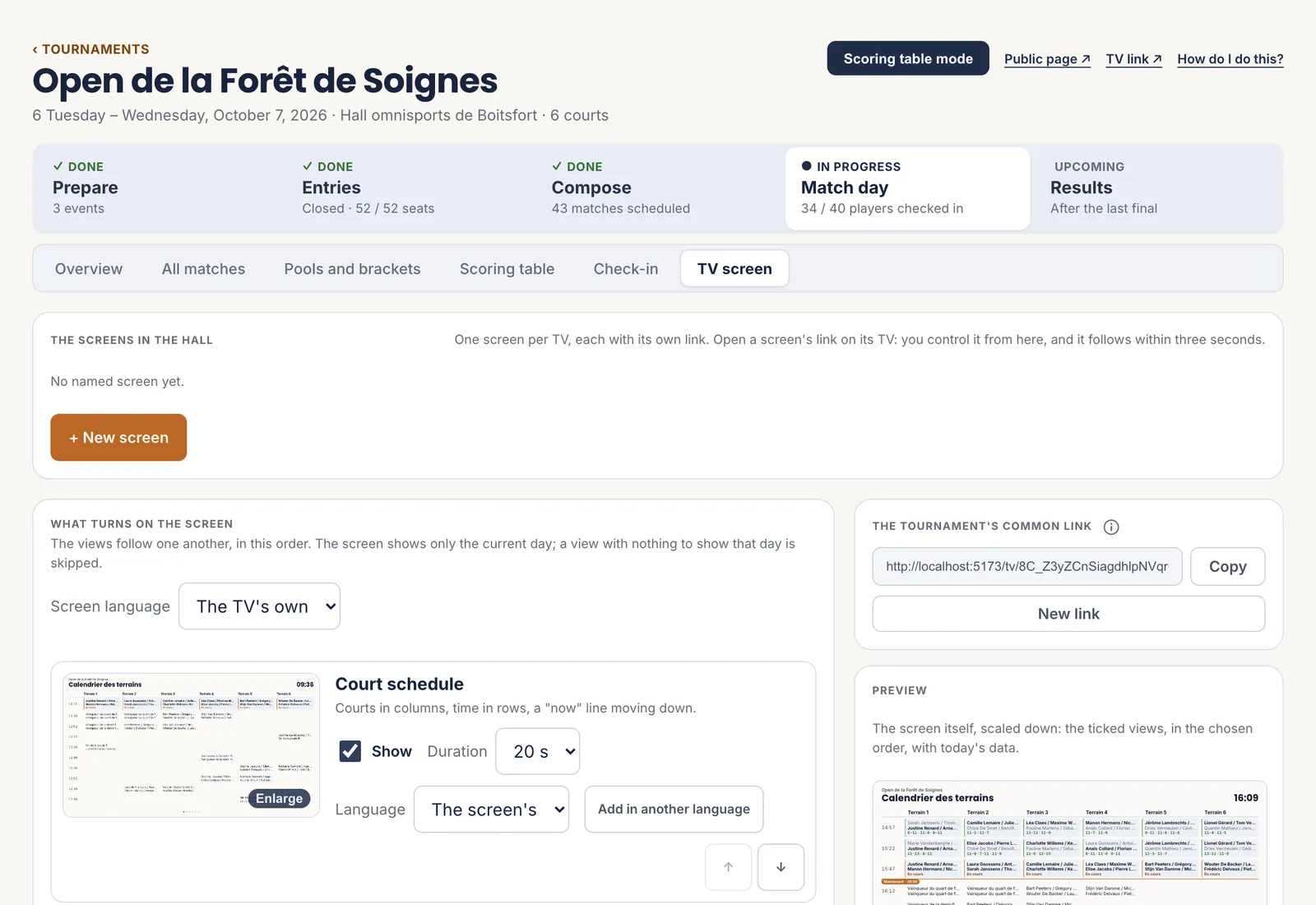Move Court schedule view up with arrow
Viewport: 1316px width, 905px height.
tap(728, 867)
